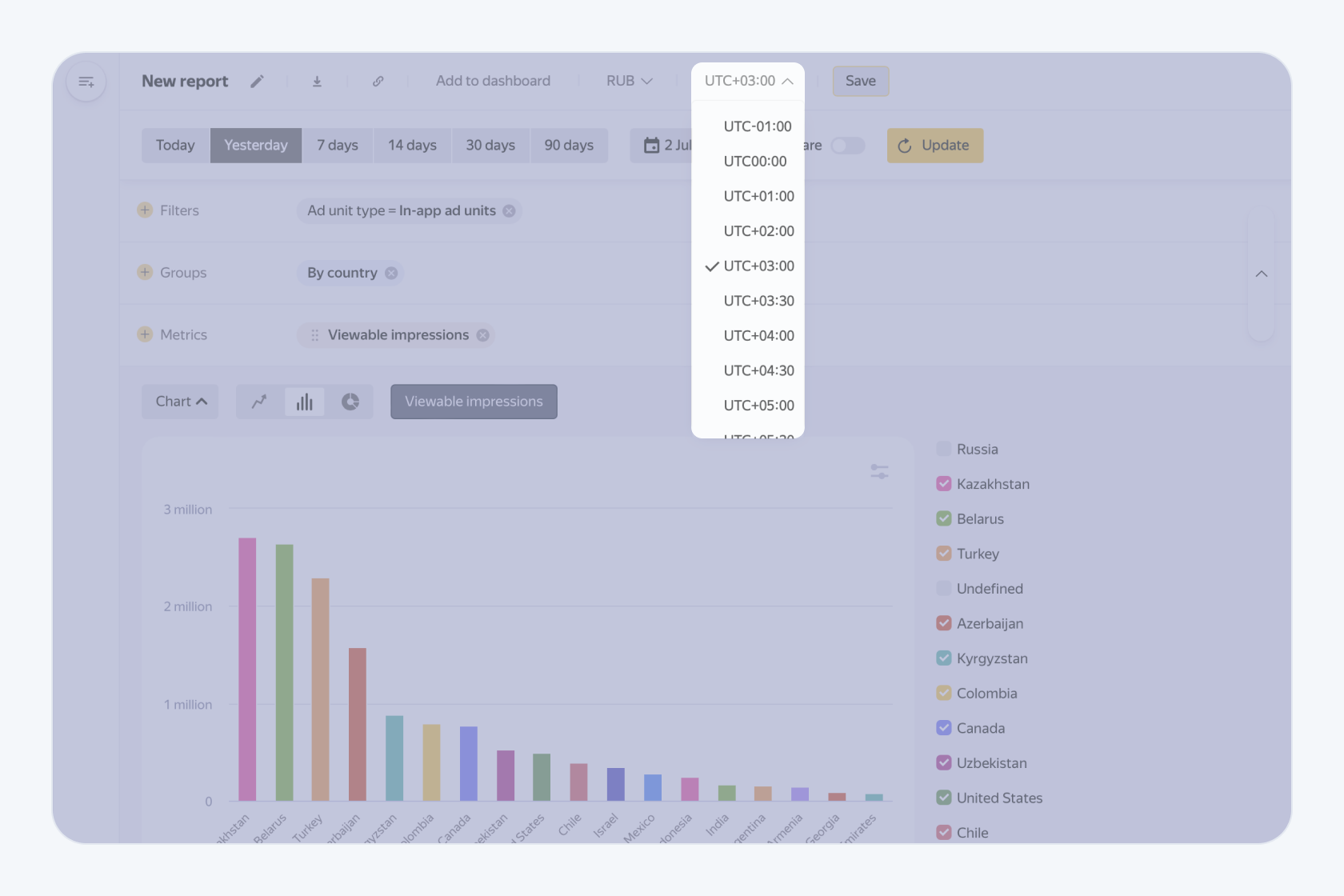The width and height of the screenshot is (1344, 896).
Task: Select the pie chart icon
Action: [x=350, y=402]
